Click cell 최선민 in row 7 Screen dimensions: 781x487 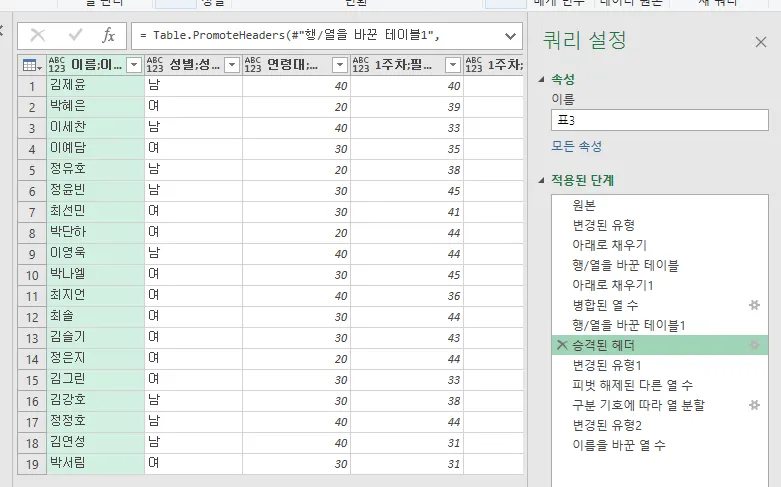click(x=95, y=211)
